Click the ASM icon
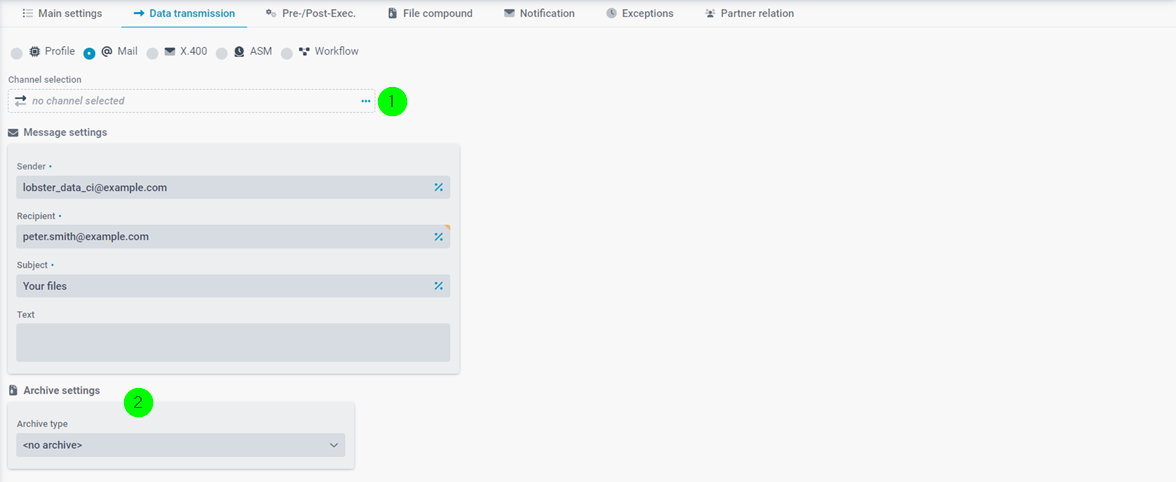Image resolution: width=1176 pixels, height=482 pixels. [x=239, y=51]
